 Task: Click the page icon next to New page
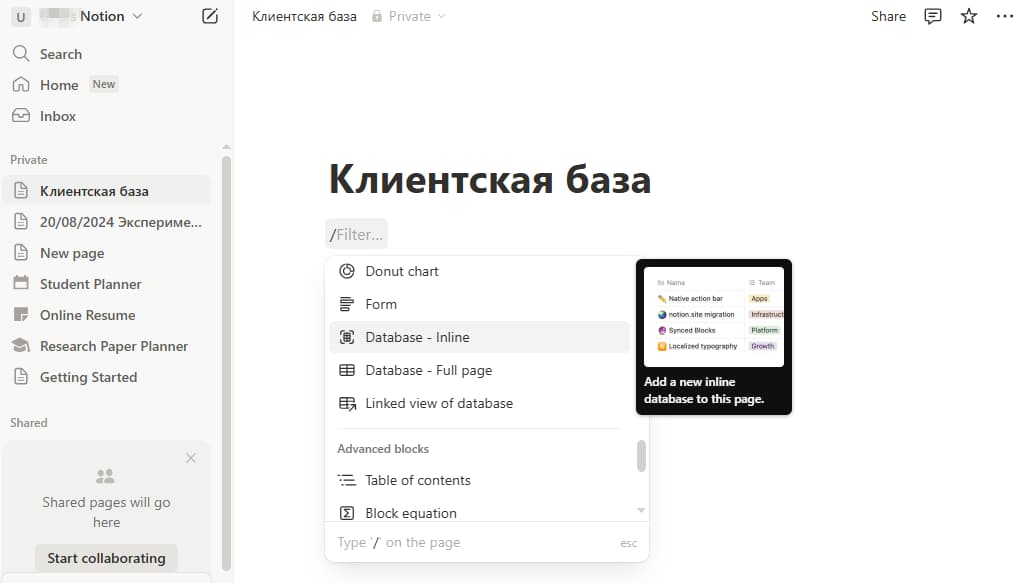[x=21, y=252]
